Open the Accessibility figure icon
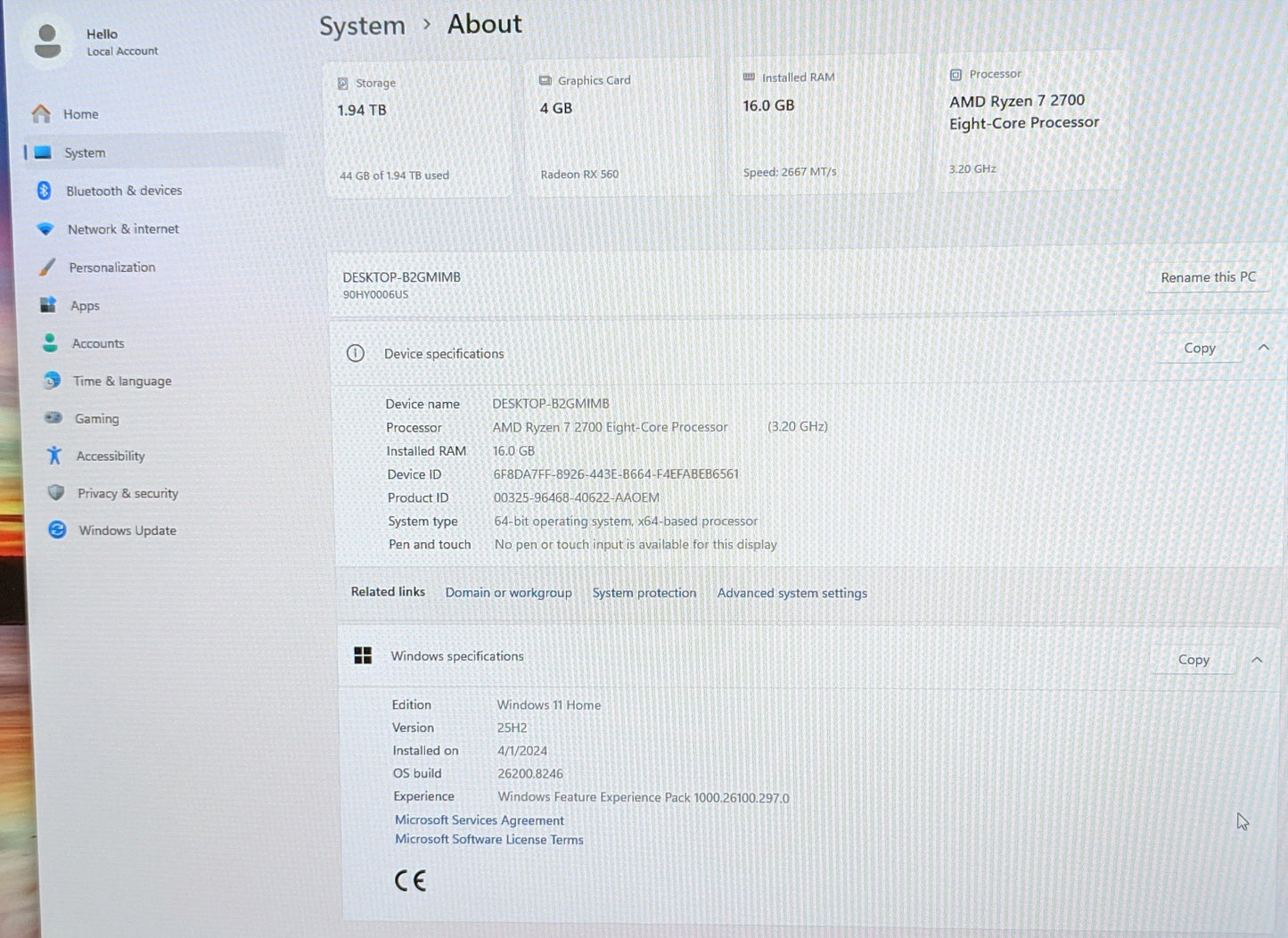This screenshot has width=1288, height=938. click(x=54, y=456)
